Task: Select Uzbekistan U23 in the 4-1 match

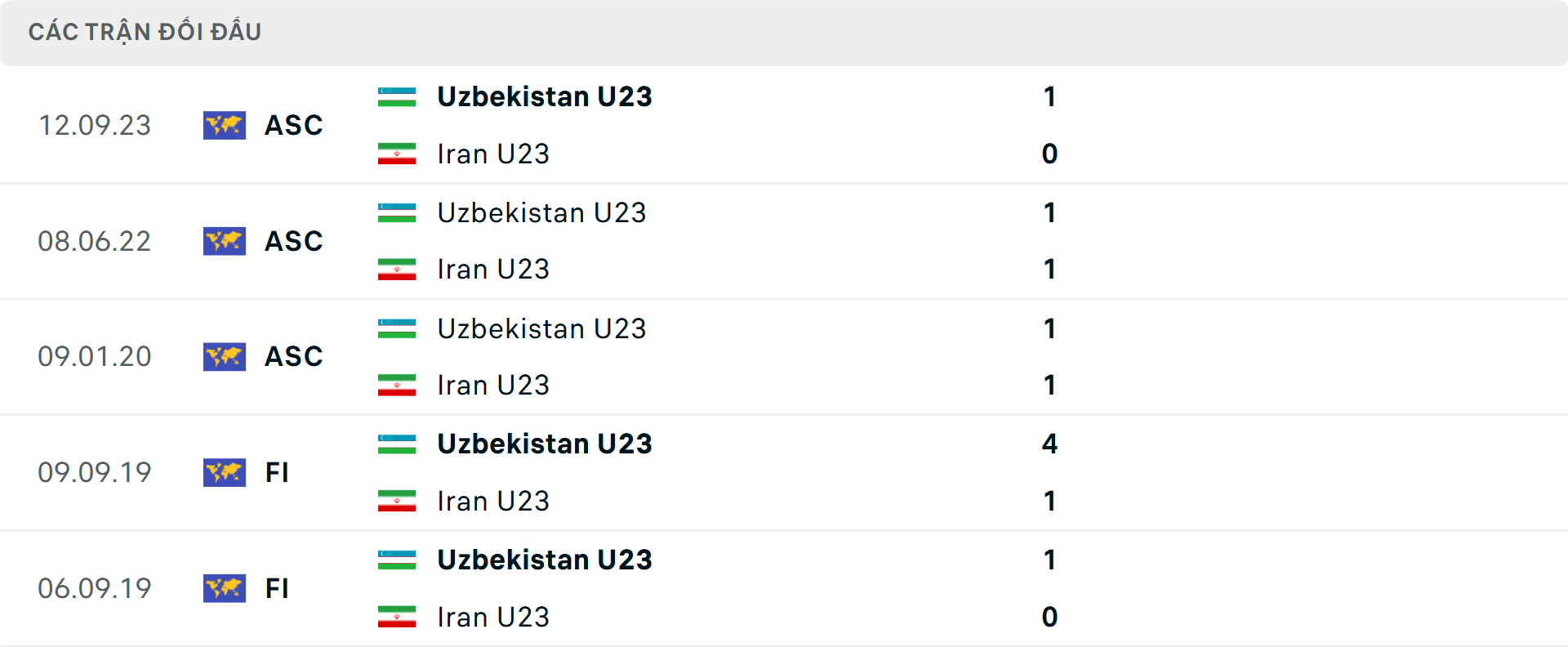Action: [x=545, y=444]
